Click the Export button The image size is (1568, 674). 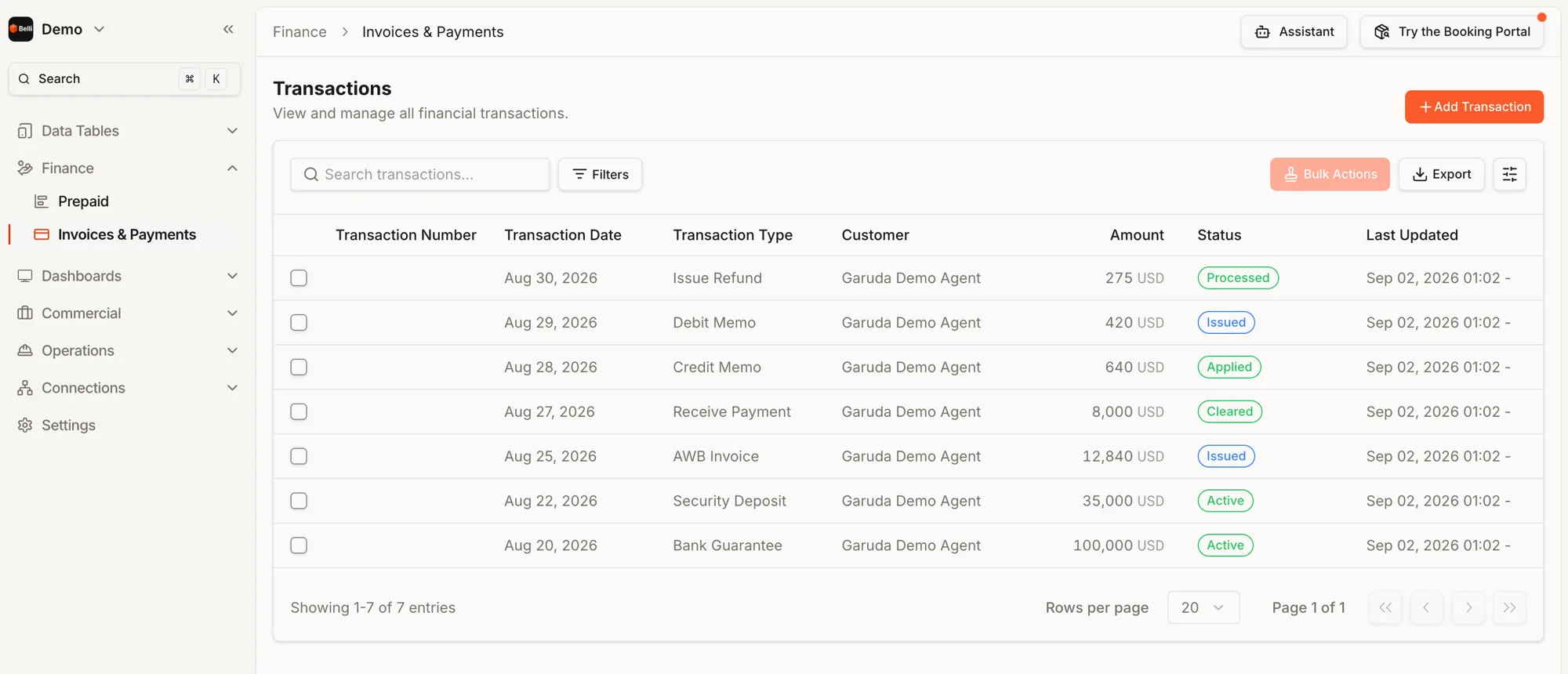1441,174
